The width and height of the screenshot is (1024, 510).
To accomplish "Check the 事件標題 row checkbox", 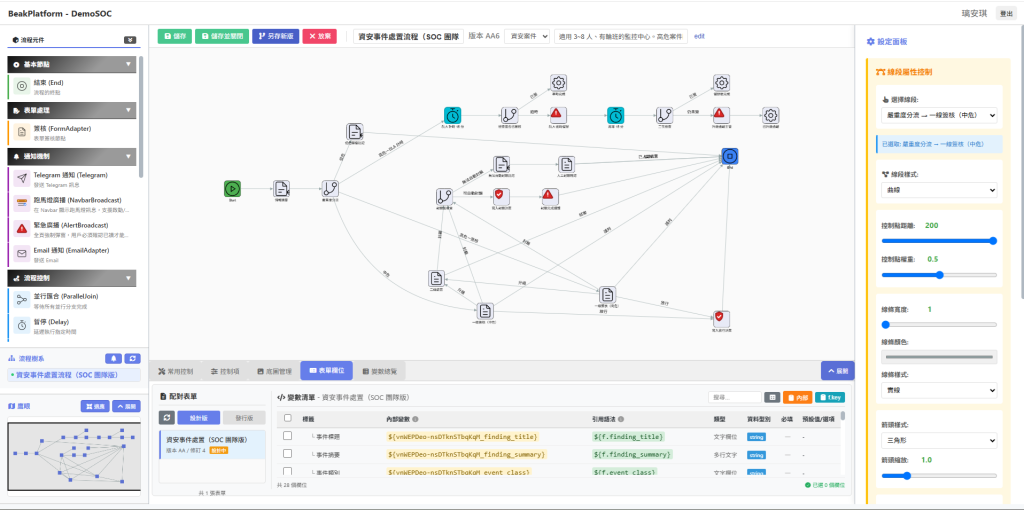I will (x=287, y=436).
